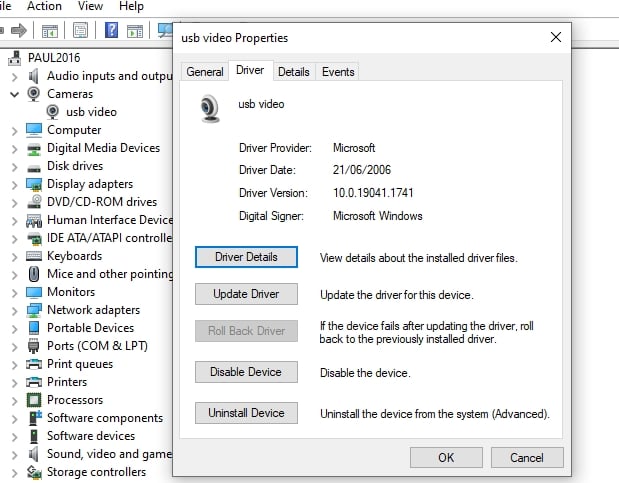619x483 pixels.
Task: Click the usb video device icon in tree
Action: (x=53, y=112)
